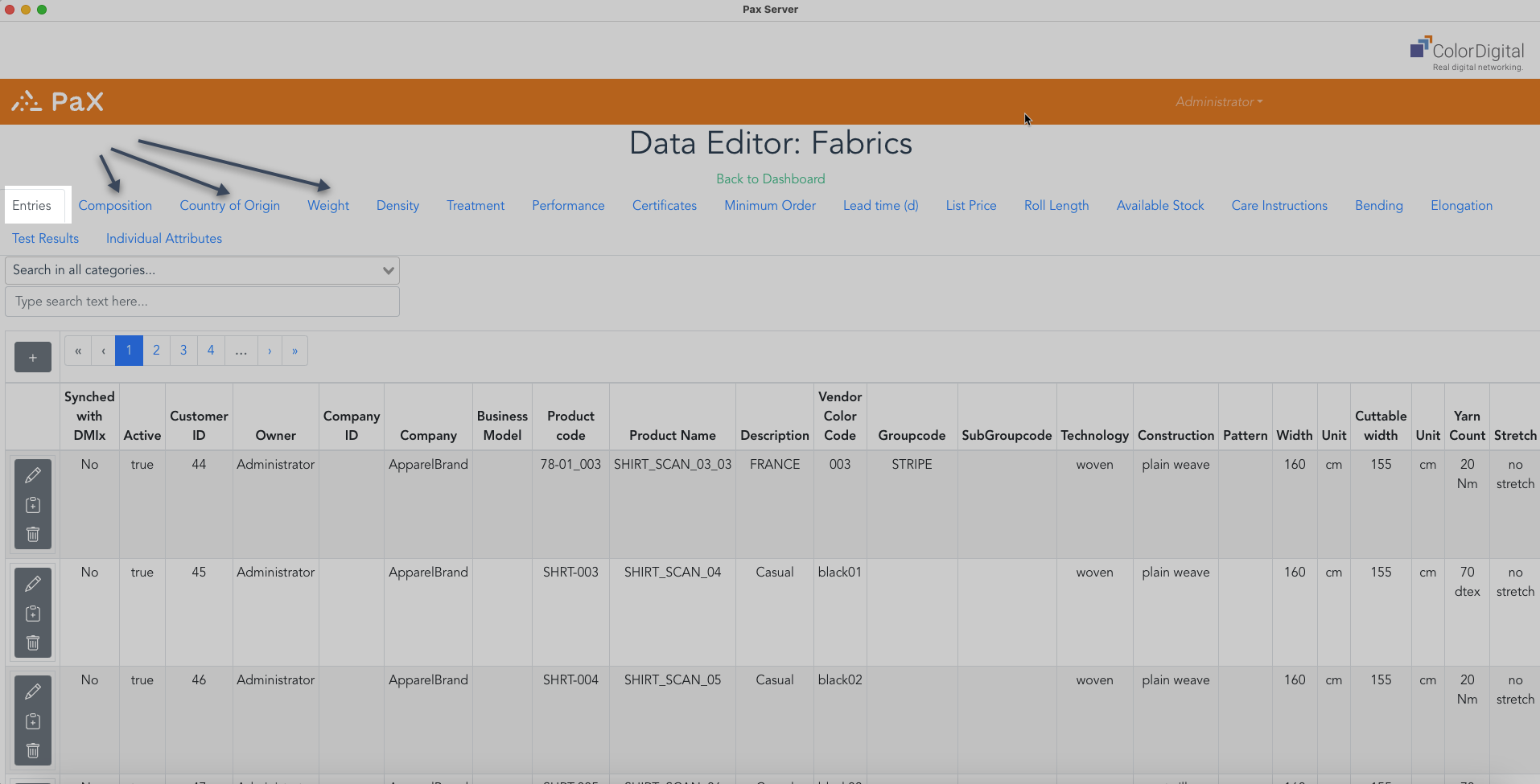The width and height of the screenshot is (1540, 784).
Task: Edit the SHIRT_SCAN_04 row with the pencil icon
Action: pos(33,584)
